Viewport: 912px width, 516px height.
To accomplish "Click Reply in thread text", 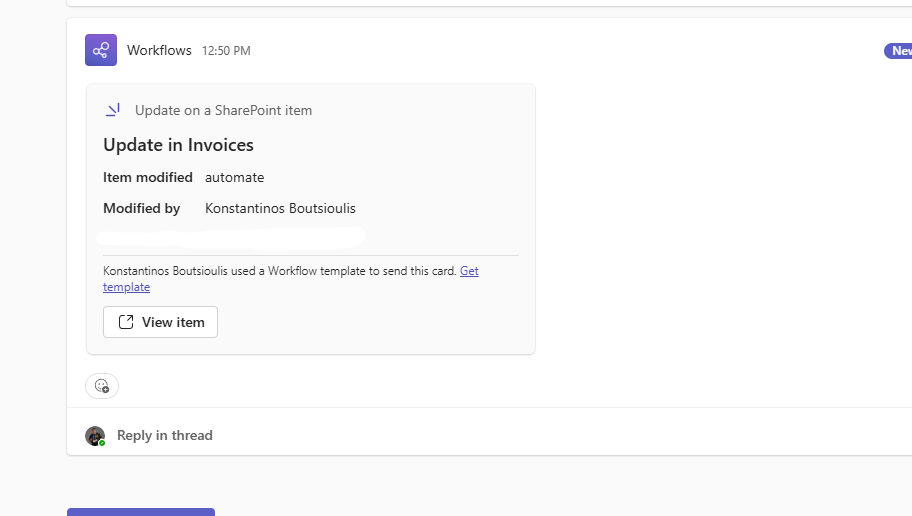I will click(164, 435).
